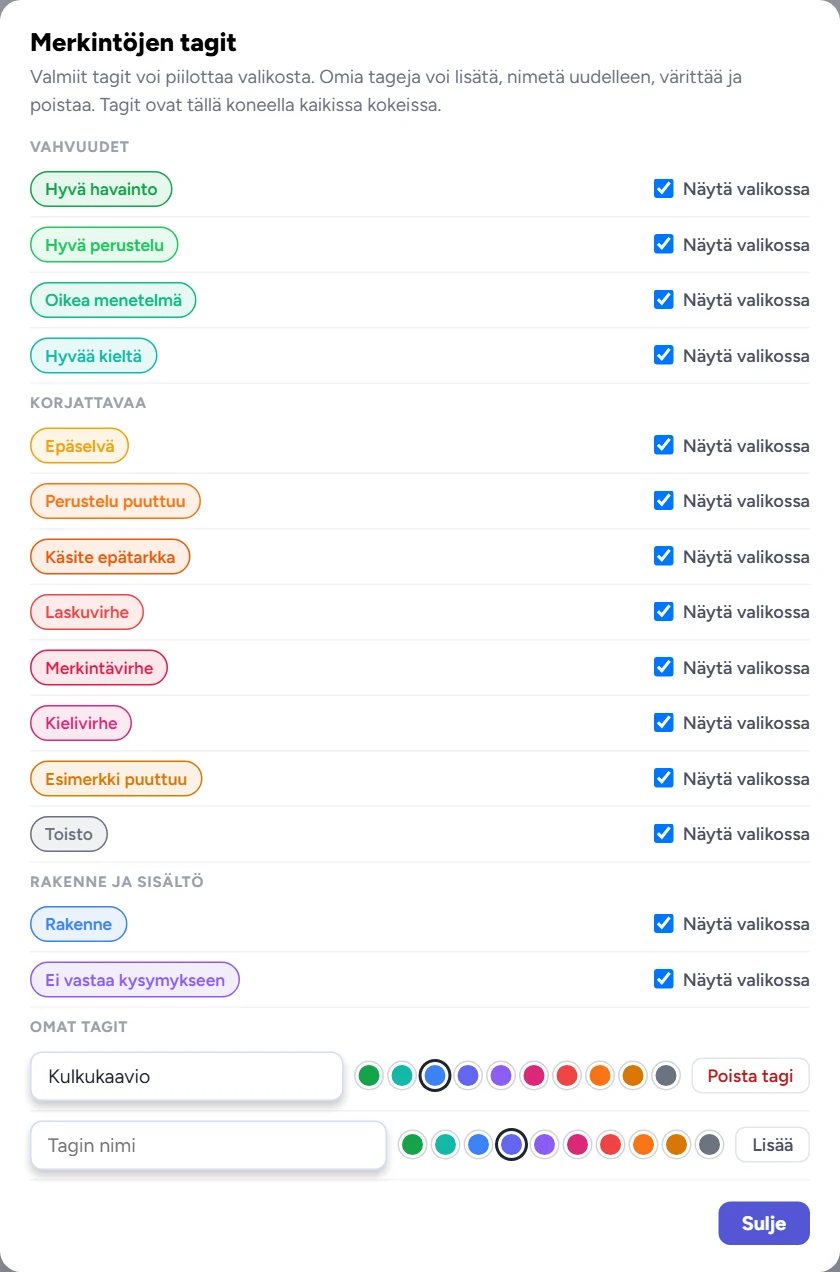Edit the Kulkukaavio tag name field

pyautogui.click(x=187, y=1077)
